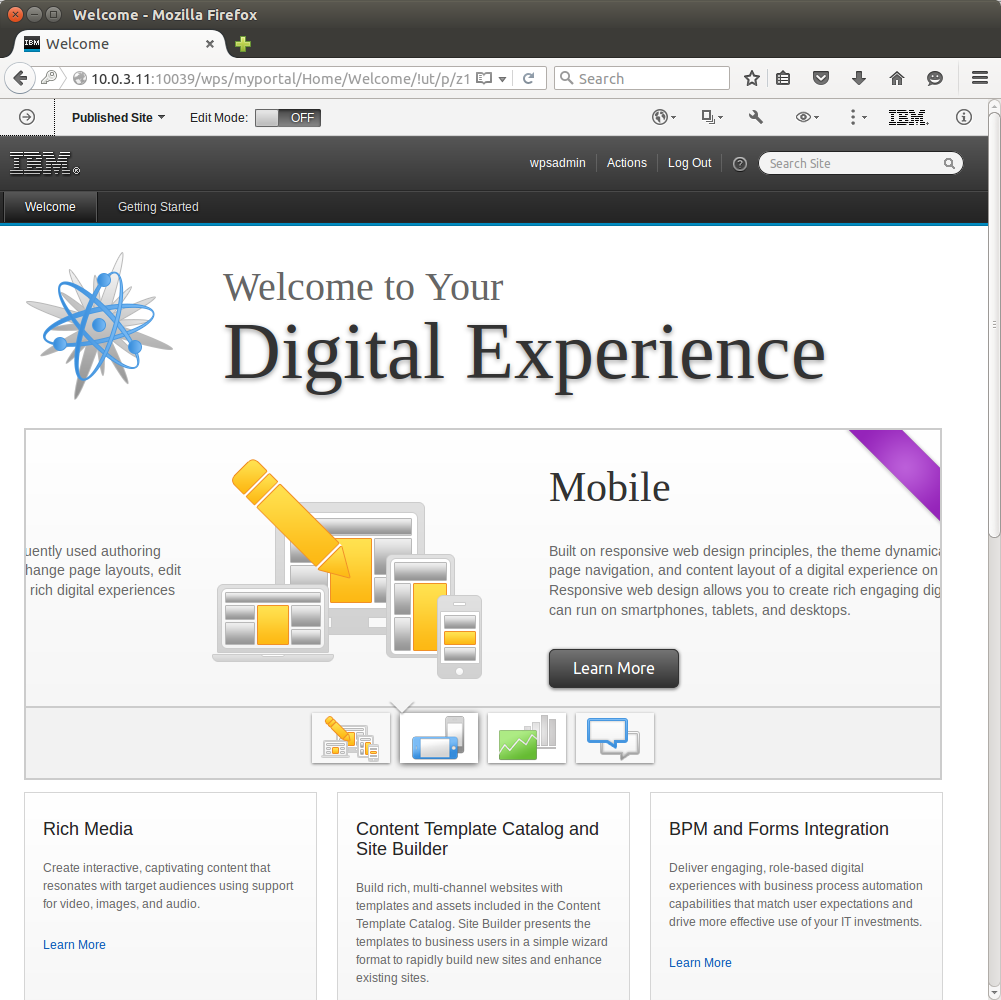Image resolution: width=1001 pixels, height=1000 pixels.
Task: Click the Search Site magnifier icon
Action: (949, 163)
